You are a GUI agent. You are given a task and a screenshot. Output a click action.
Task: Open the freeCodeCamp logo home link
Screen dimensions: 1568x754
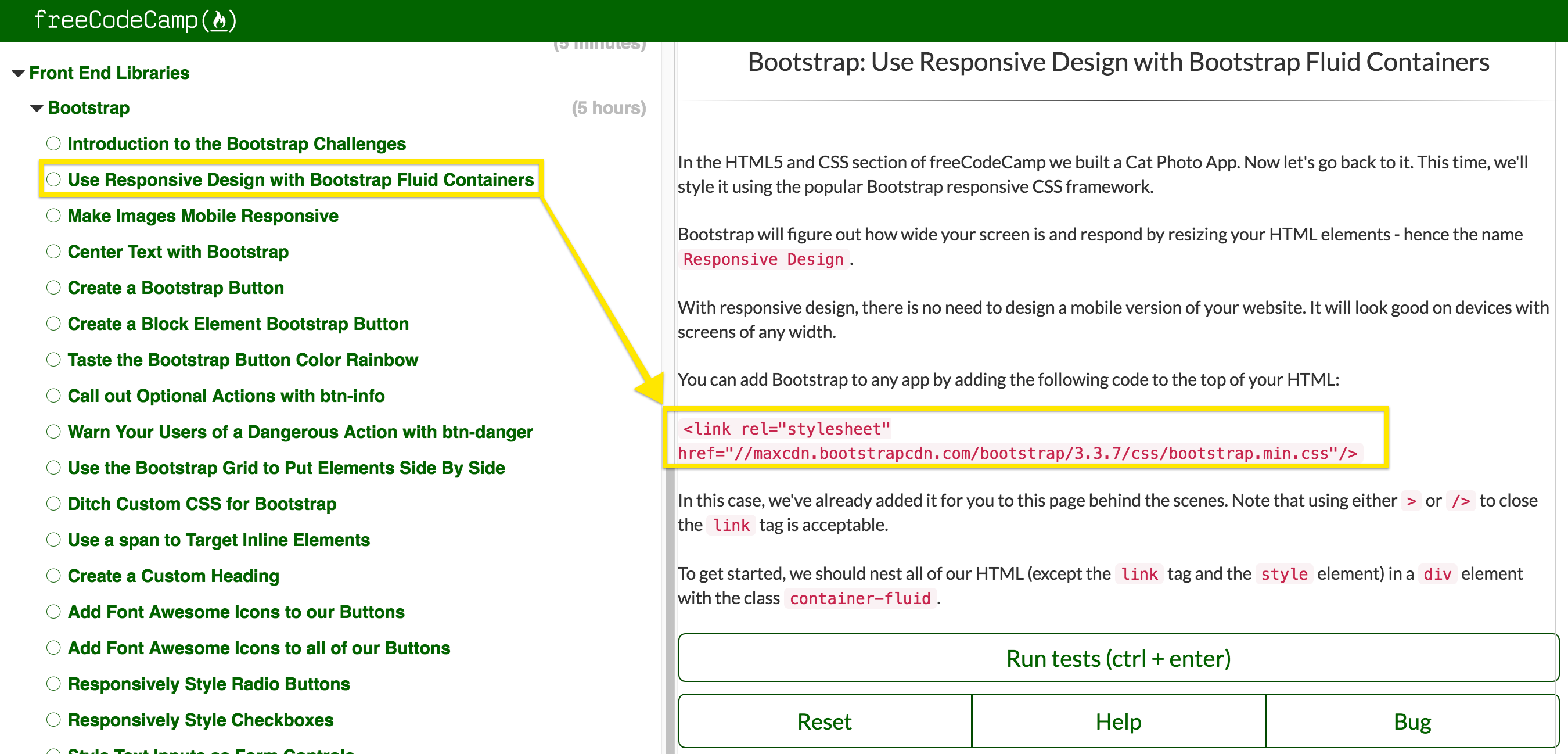pyautogui.click(x=135, y=20)
